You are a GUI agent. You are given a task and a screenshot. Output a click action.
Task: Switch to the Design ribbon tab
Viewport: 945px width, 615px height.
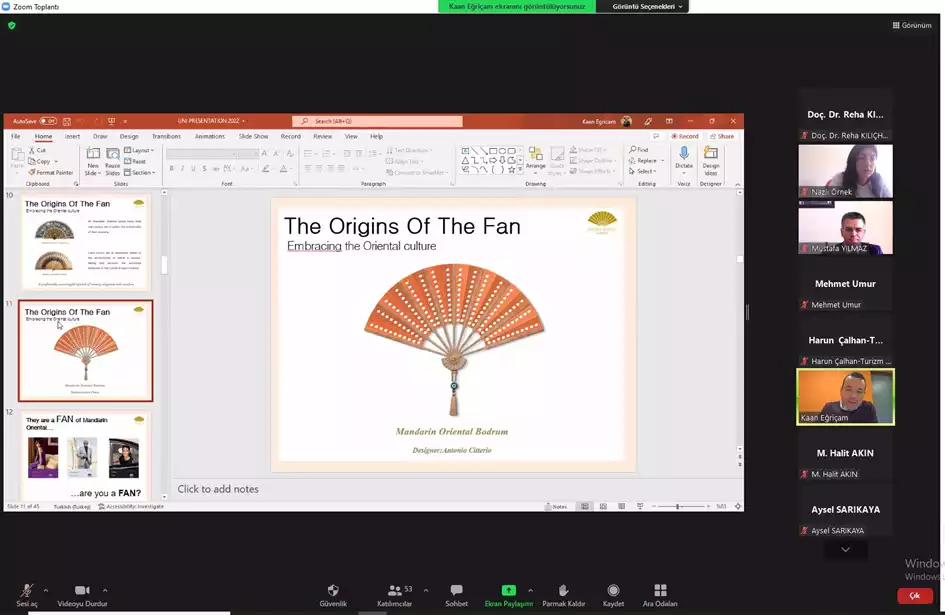pyautogui.click(x=129, y=136)
